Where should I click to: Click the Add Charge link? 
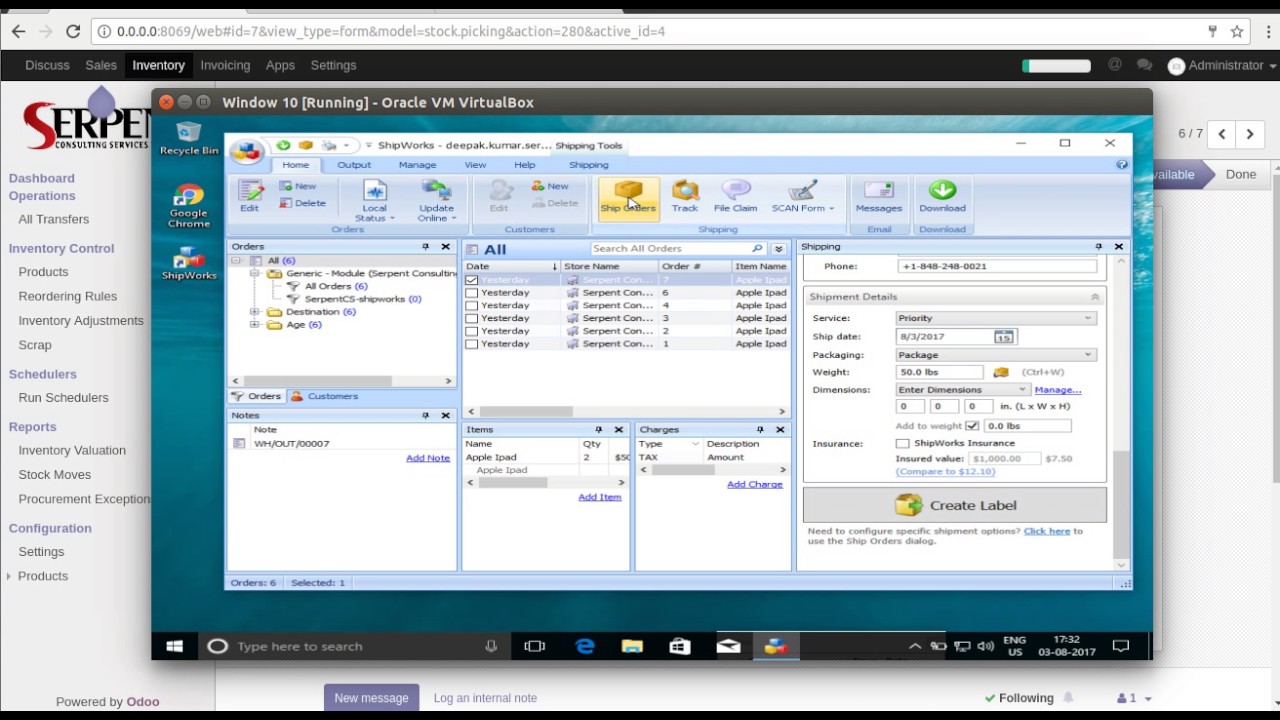coord(754,484)
